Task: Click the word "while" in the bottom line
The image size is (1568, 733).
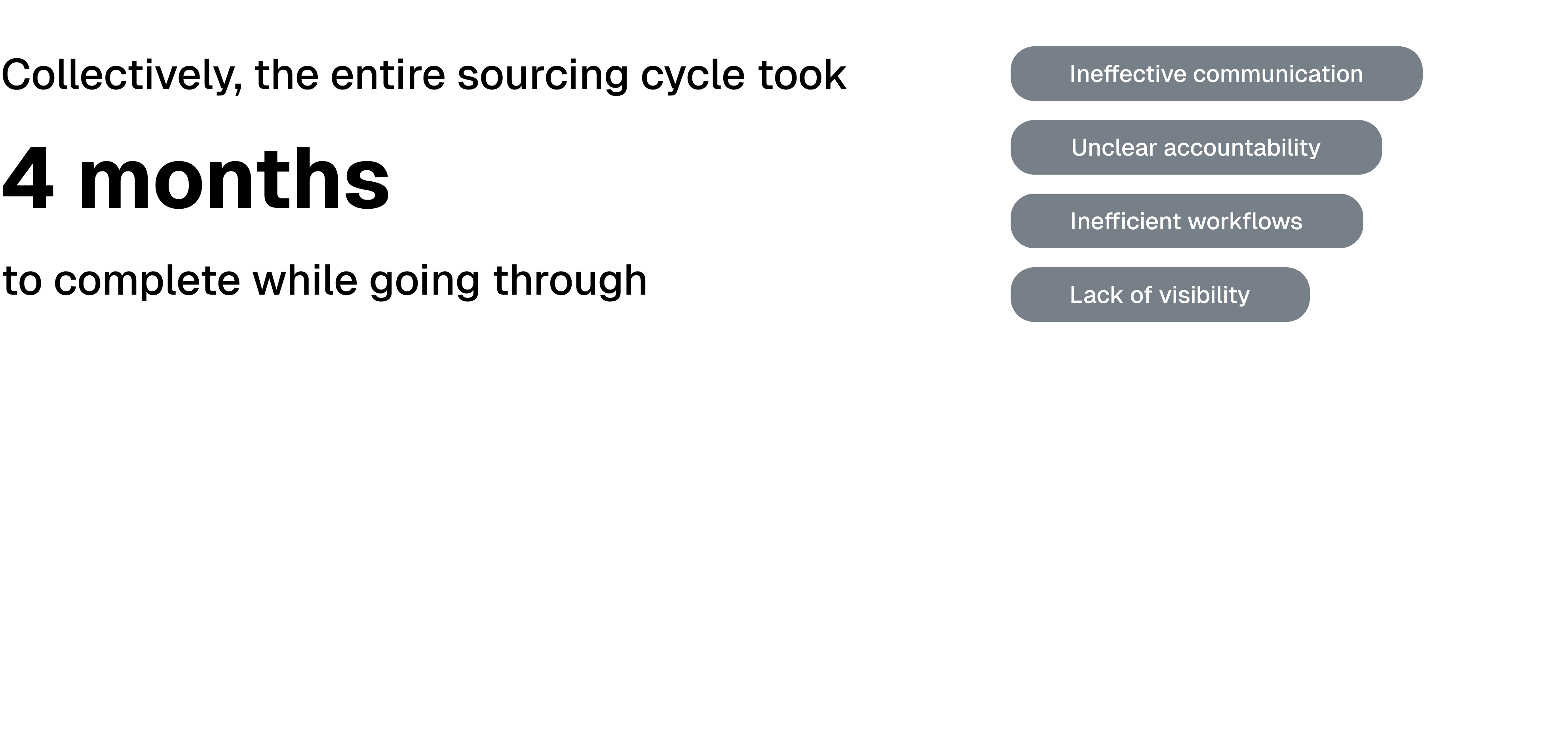Action: tap(305, 280)
